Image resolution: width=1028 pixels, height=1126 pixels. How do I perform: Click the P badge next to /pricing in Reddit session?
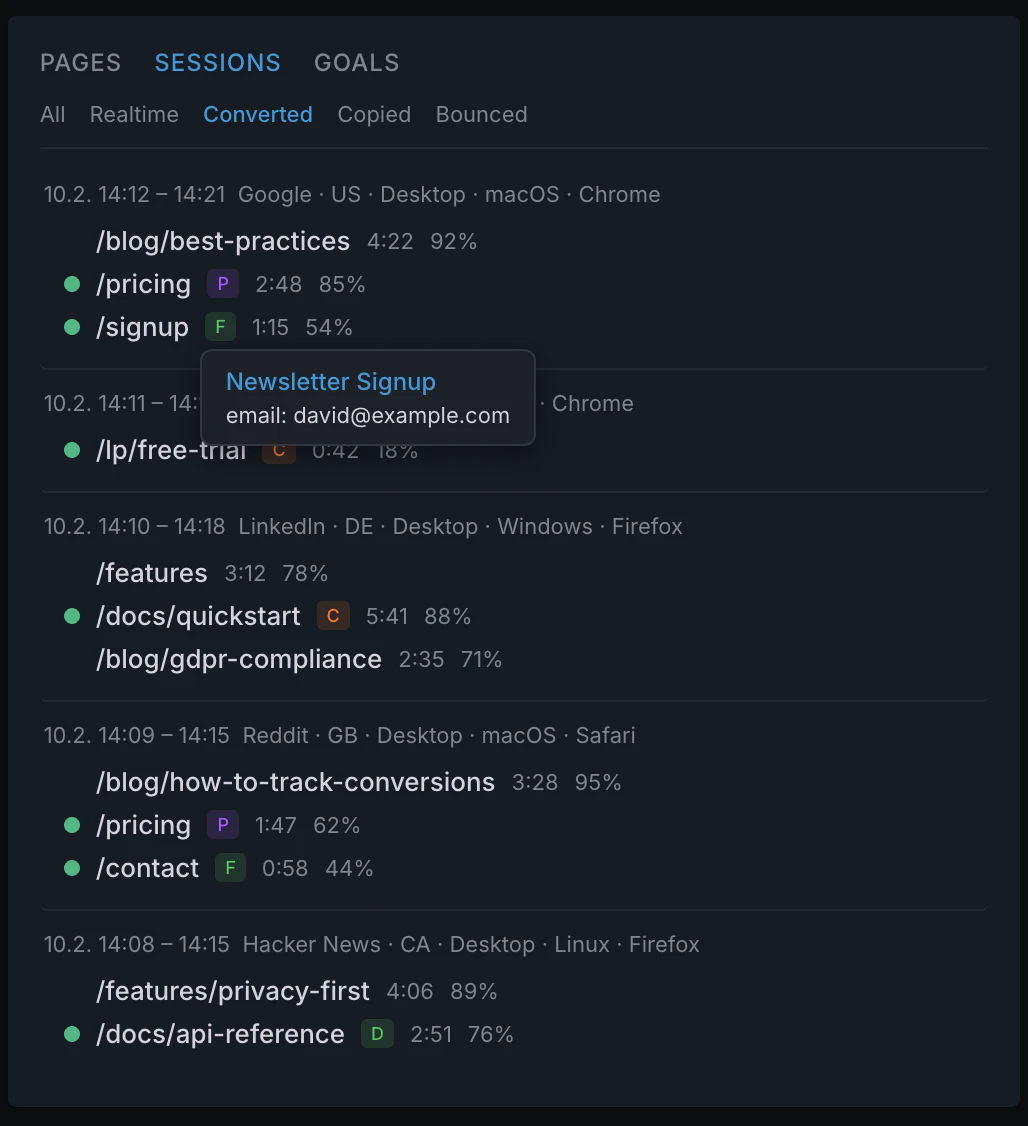(222, 824)
